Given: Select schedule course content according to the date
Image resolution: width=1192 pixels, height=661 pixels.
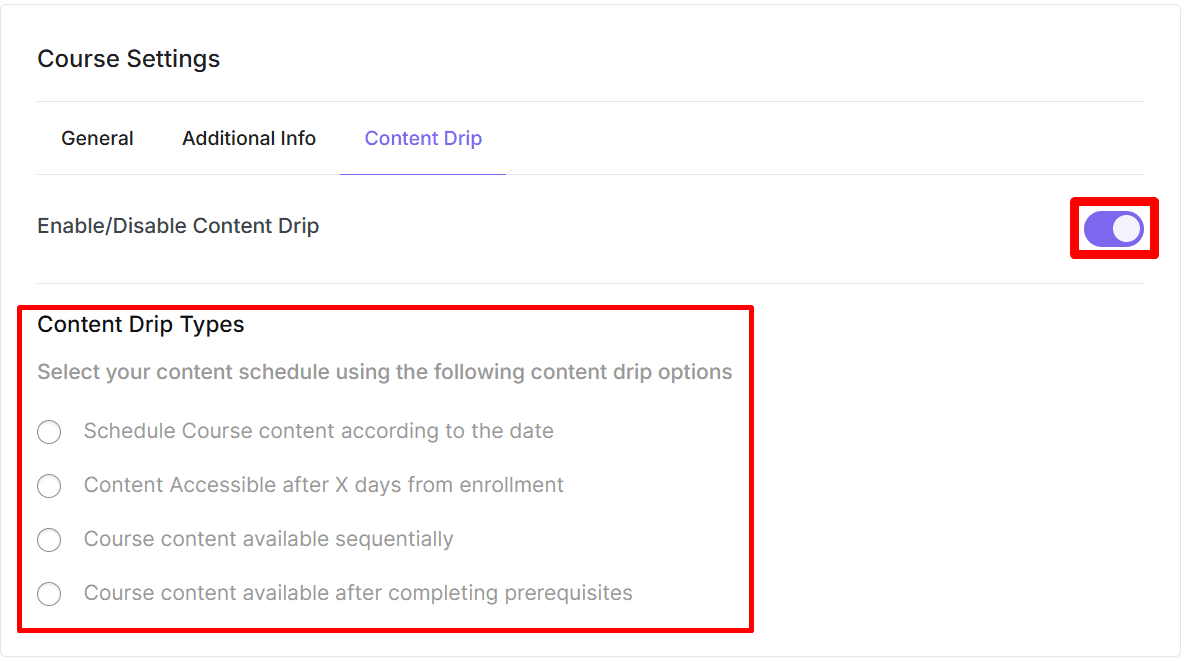Looking at the screenshot, I should (49, 432).
